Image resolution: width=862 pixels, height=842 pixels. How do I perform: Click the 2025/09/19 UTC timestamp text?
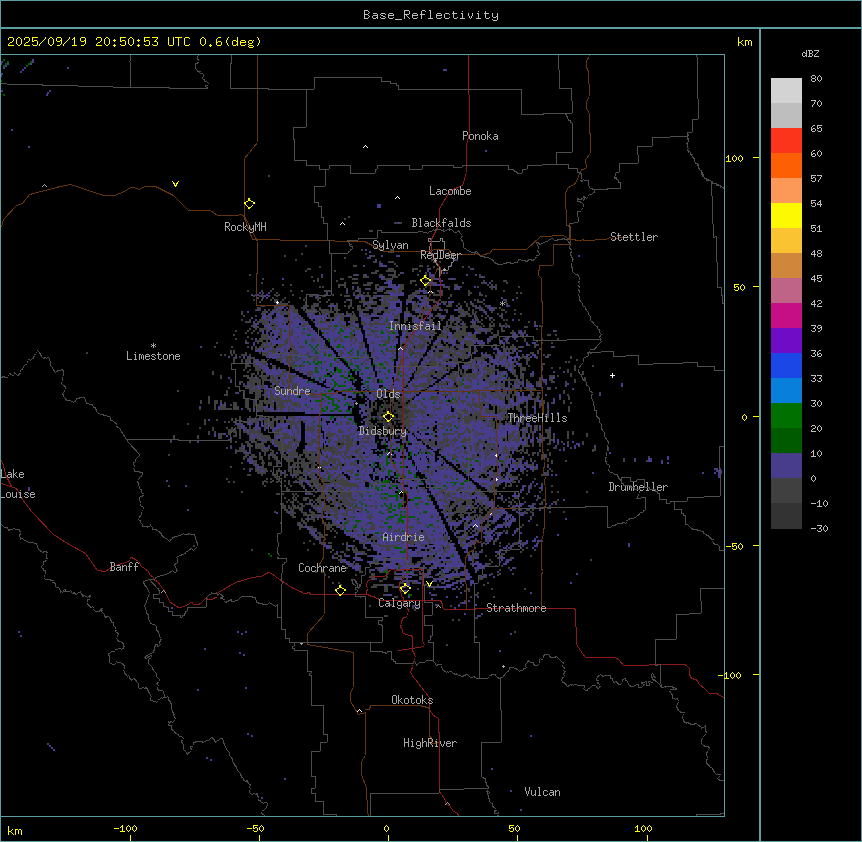tap(134, 42)
